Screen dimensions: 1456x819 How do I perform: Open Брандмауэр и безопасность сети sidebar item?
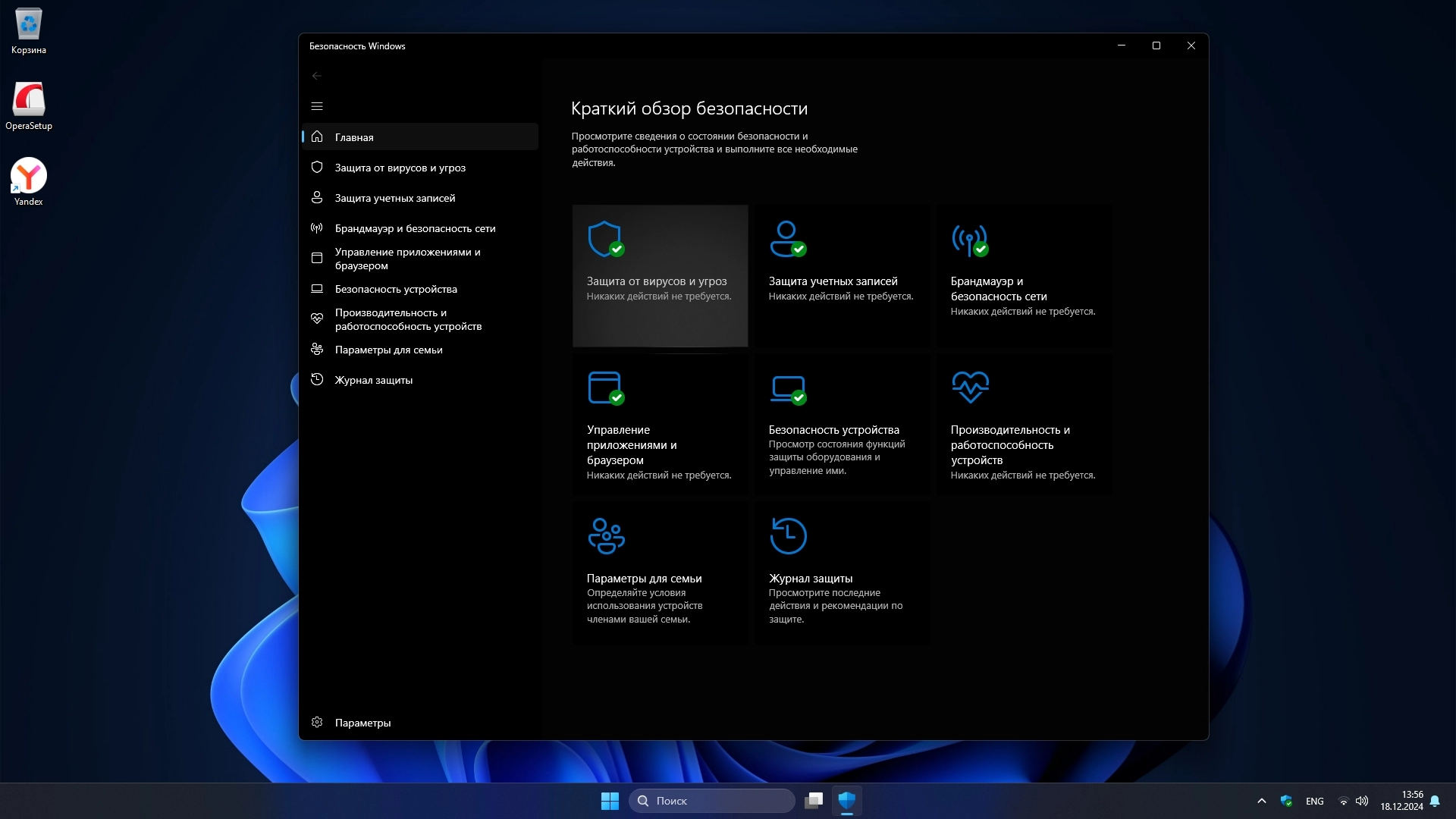(x=415, y=228)
